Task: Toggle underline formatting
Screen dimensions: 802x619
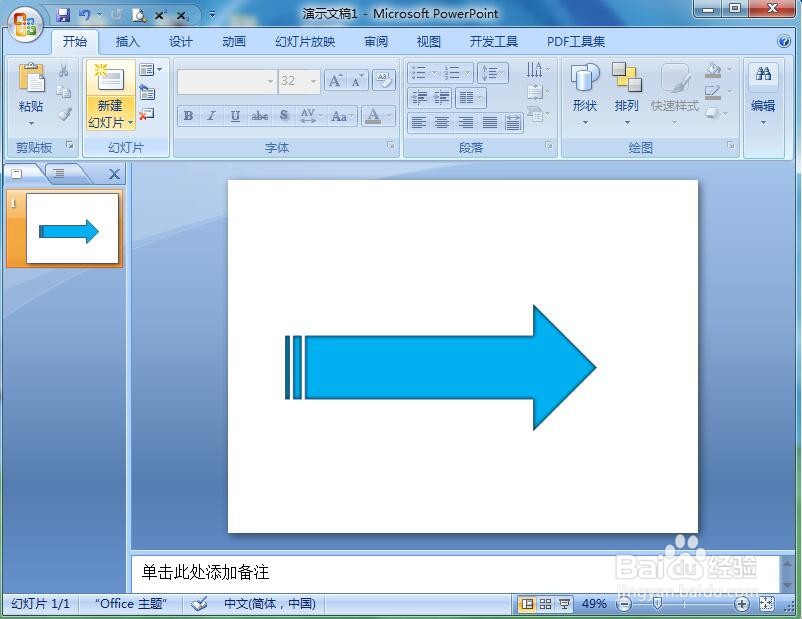Action: [x=235, y=116]
